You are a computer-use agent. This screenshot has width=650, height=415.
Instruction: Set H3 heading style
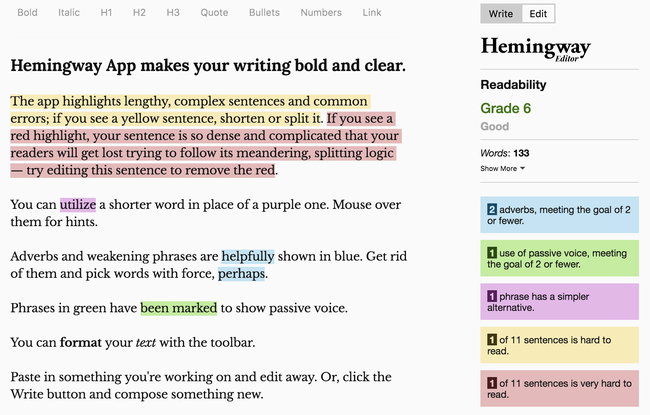(173, 13)
